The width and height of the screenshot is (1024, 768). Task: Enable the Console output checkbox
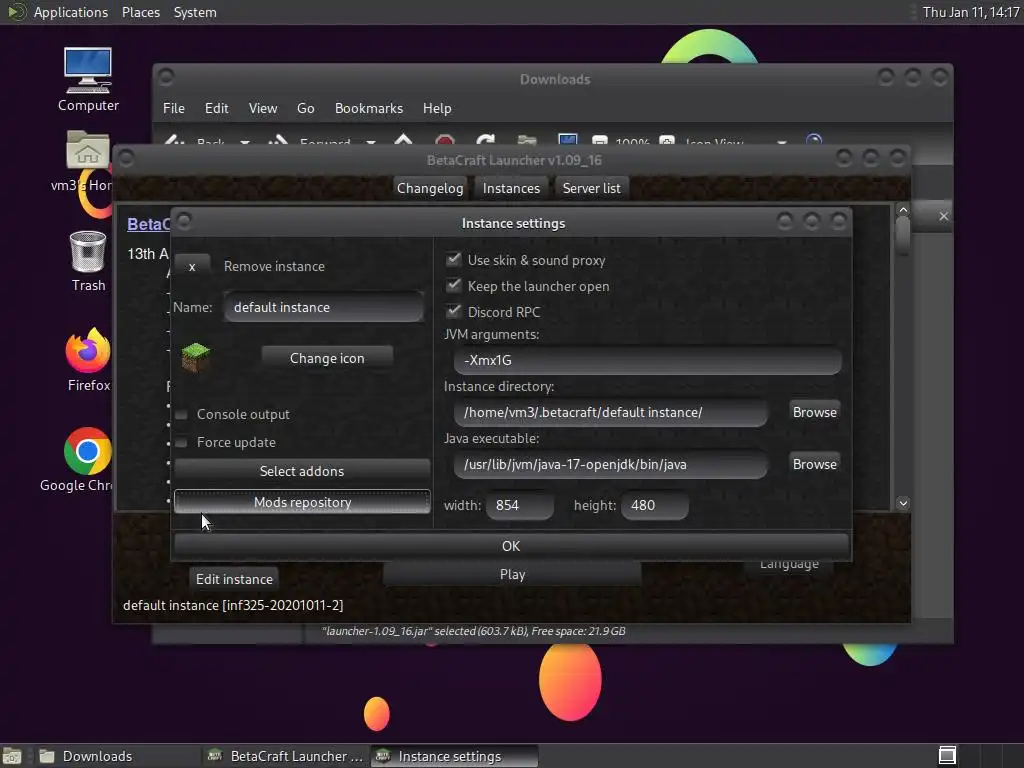pyautogui.click(x=182, y=415)
